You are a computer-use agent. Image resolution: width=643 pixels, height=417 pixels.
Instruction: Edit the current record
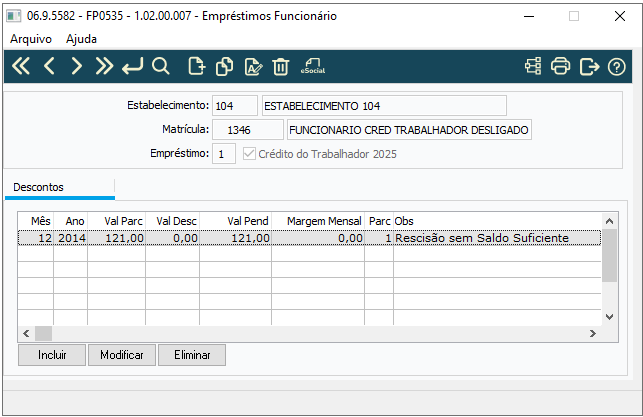pos(253,66)
